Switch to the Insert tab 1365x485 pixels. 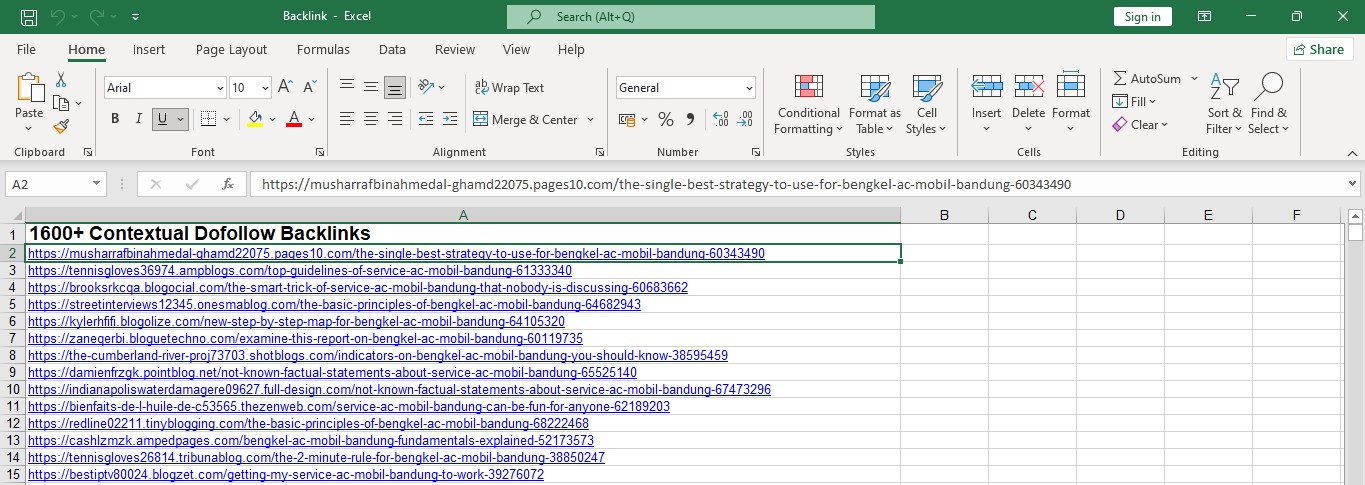click(x=149, y=49)
